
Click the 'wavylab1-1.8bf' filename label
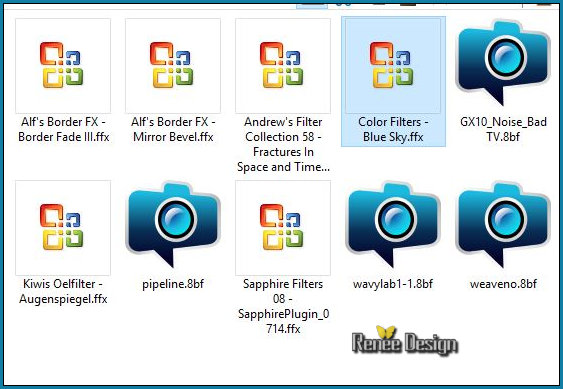tap(393, 284)
